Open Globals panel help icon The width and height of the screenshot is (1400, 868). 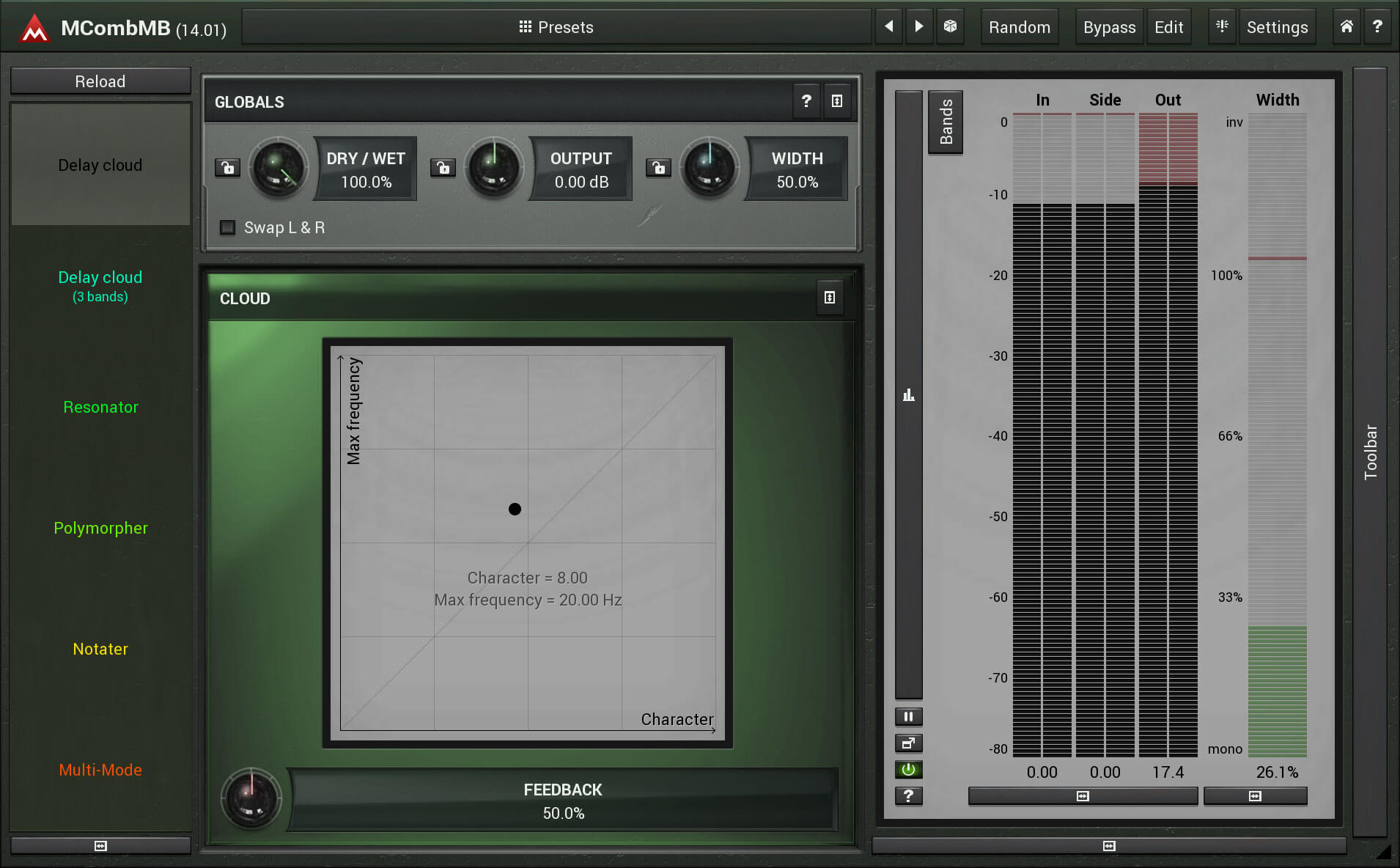[x=806, y=101]
